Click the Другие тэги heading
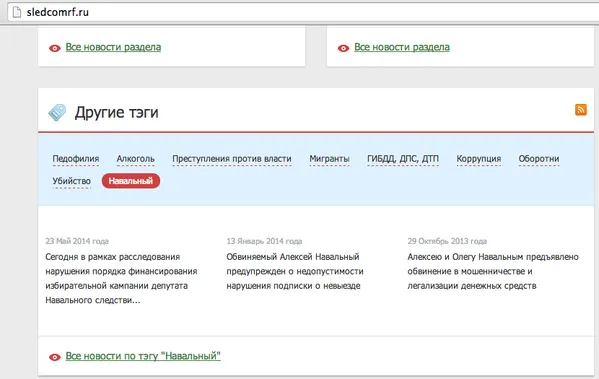 (117, 112)
